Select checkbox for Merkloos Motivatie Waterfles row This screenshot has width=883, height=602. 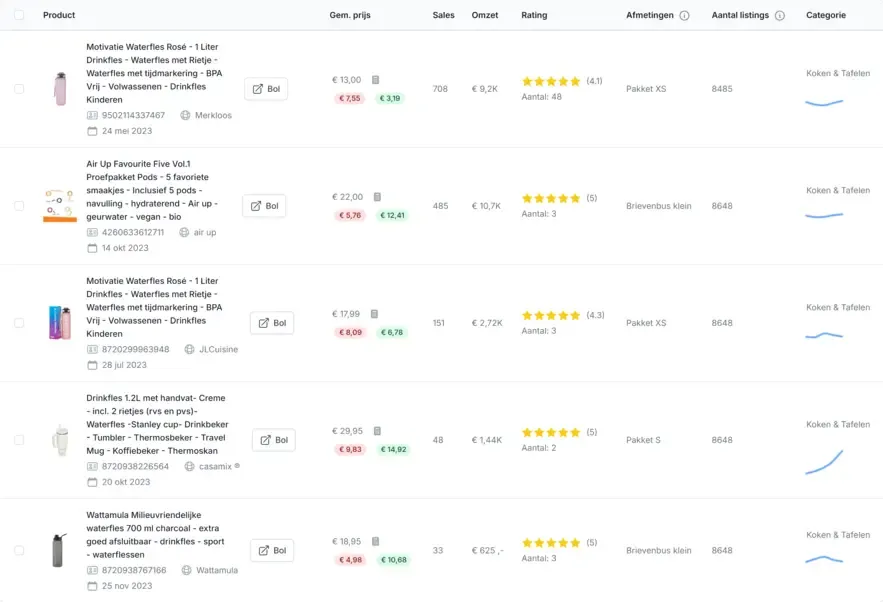coord(19,89)
